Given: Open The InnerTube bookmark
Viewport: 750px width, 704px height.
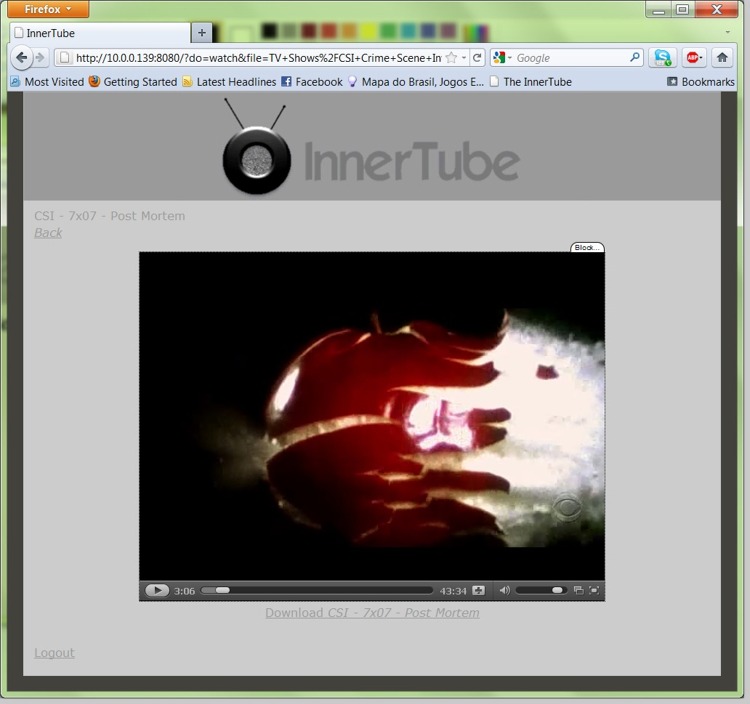Looking at the screenshot, I should (x=530, y=82).
